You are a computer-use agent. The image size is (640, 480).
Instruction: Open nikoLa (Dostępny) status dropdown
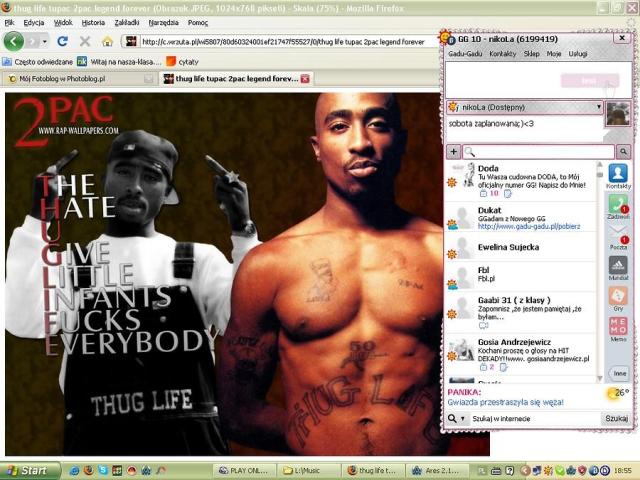pos(525,107)
